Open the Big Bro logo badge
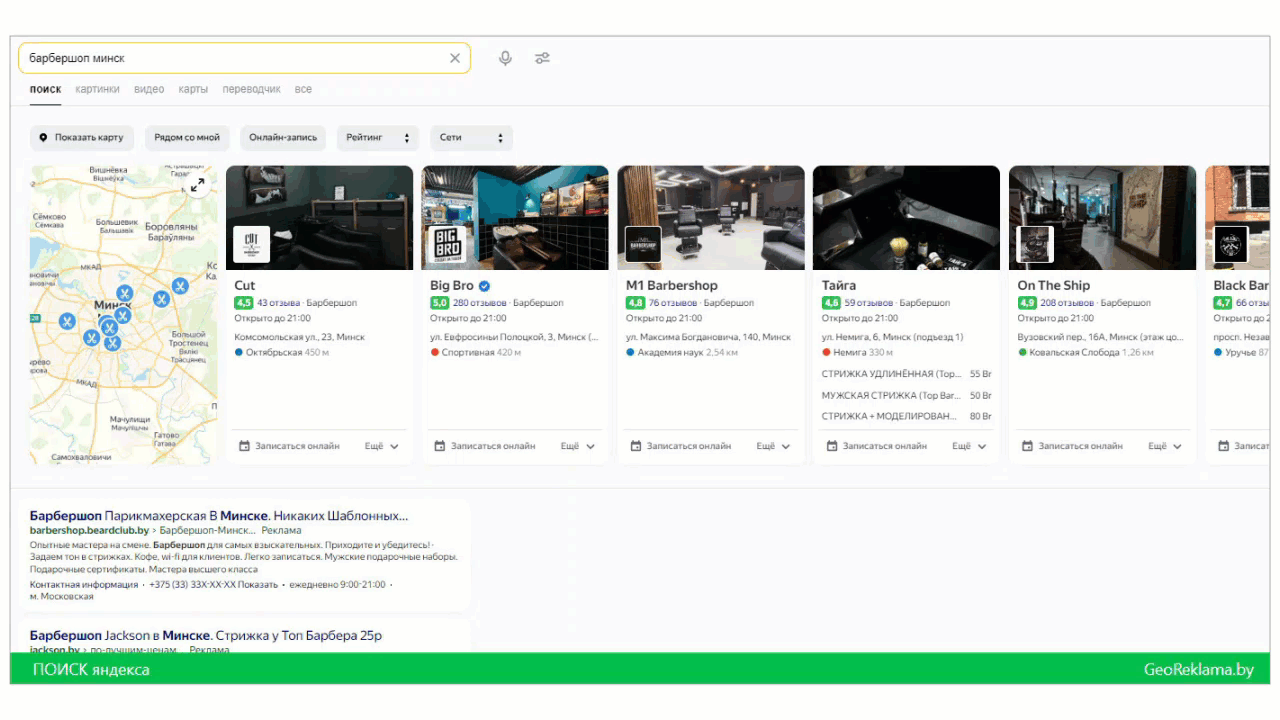The width and height of the screenshot is (1280, 720). (x=448, y=244)
